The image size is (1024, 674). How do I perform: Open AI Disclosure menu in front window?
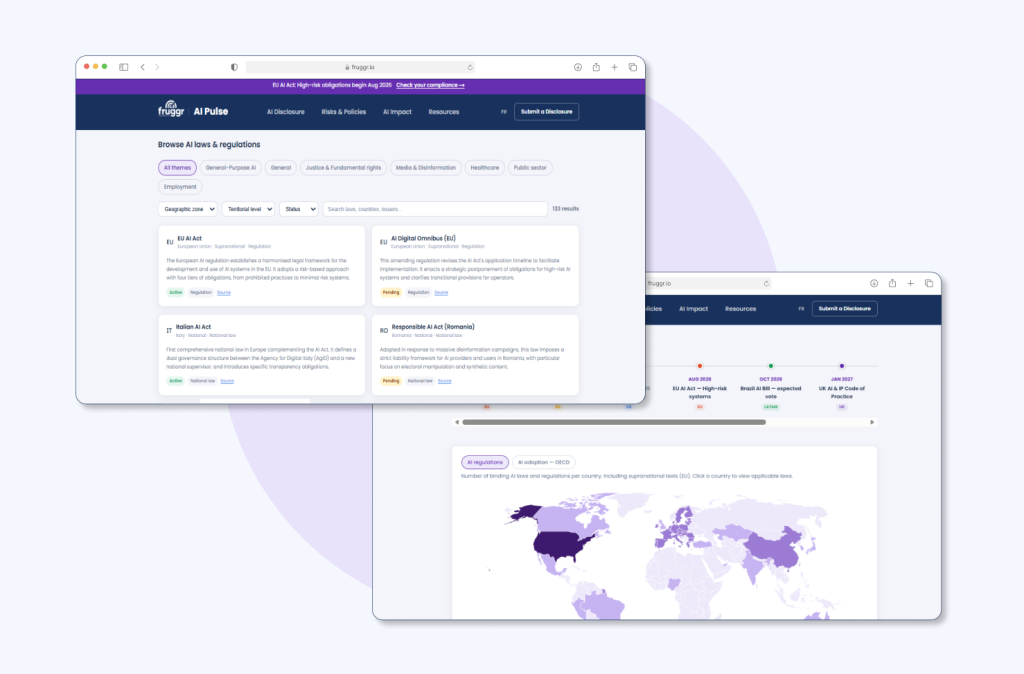point(285,112)
